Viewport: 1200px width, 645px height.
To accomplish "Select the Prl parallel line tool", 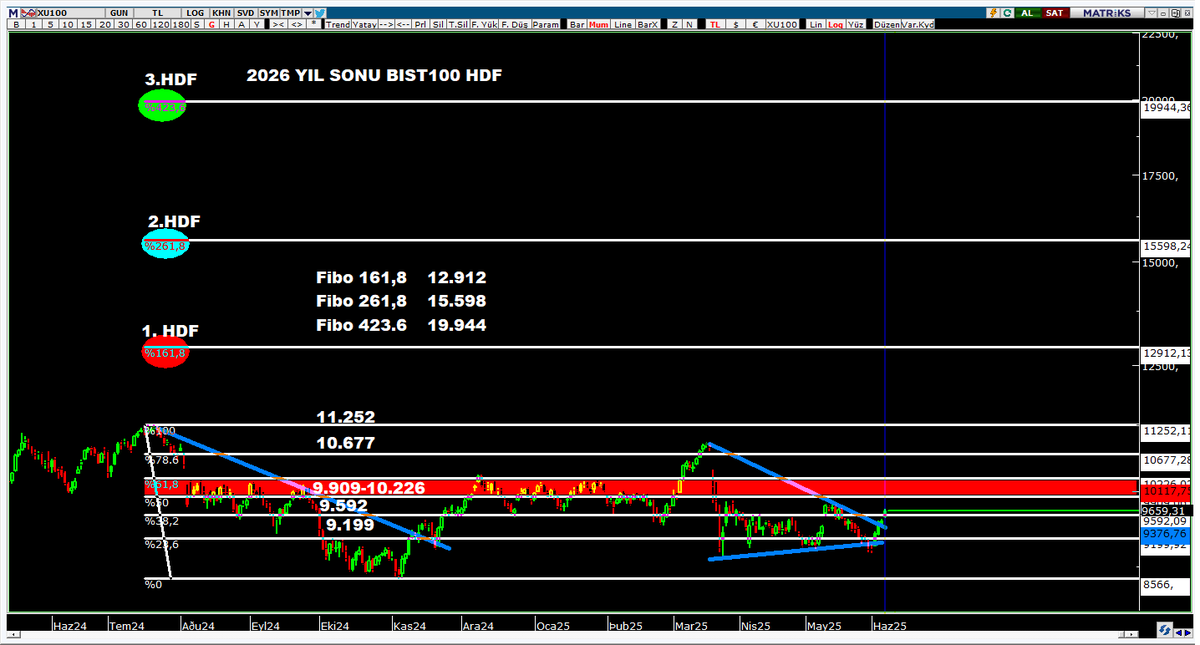I will coord(420,24).
